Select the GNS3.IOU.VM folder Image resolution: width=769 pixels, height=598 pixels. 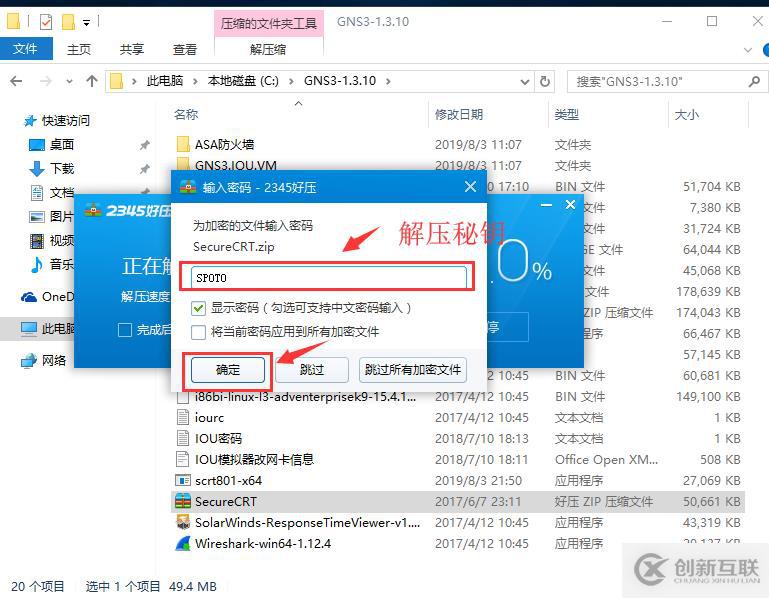click(227, 165)
